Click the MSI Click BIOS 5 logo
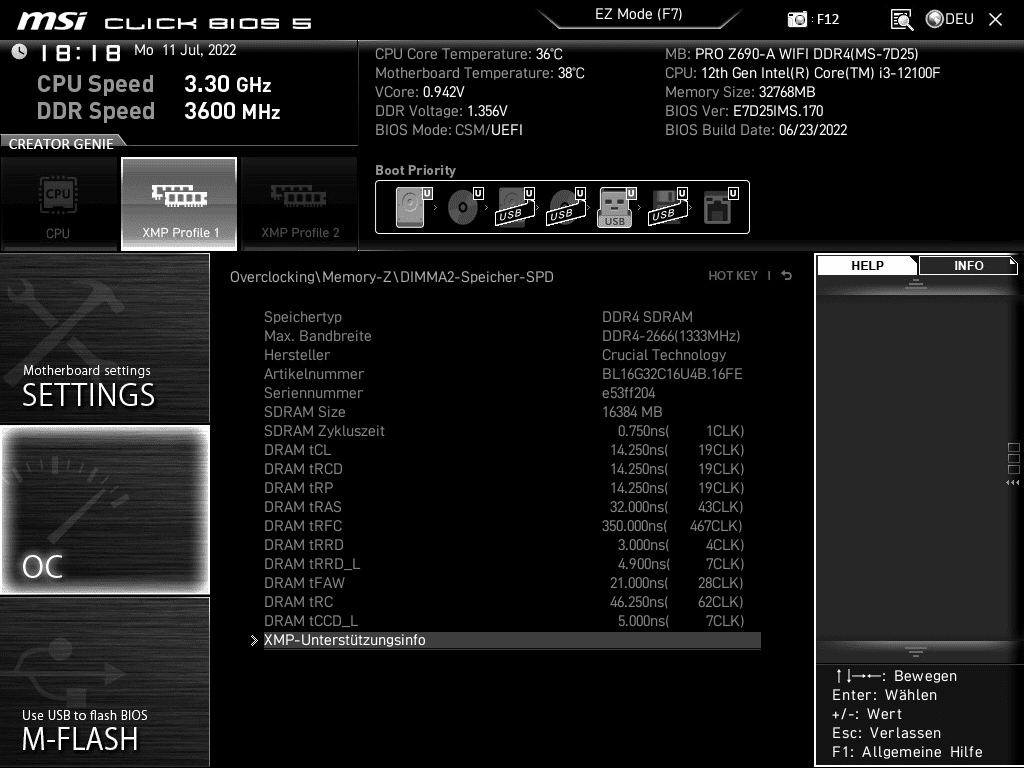The height and width of the screenshot is (768, 1024). point(164,22)
